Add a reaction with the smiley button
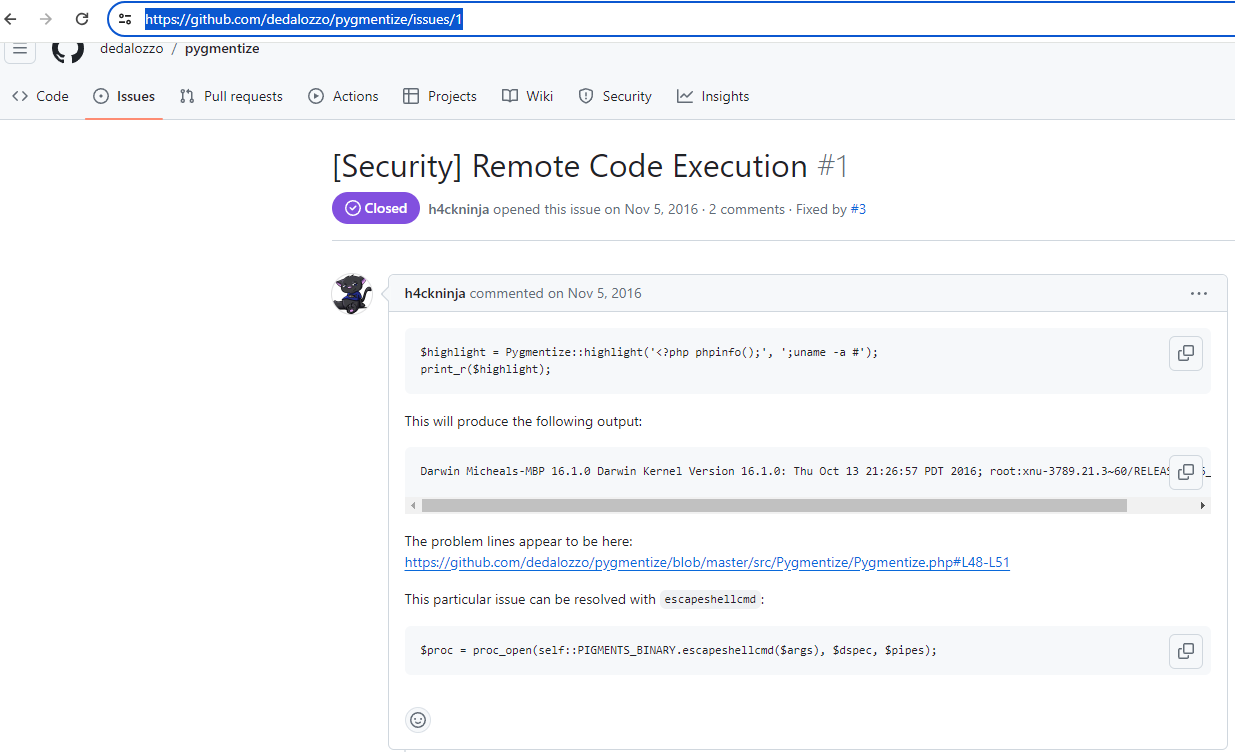This screenshot has height=752, width=1235. pyautogui.click(x=418, y=719)
